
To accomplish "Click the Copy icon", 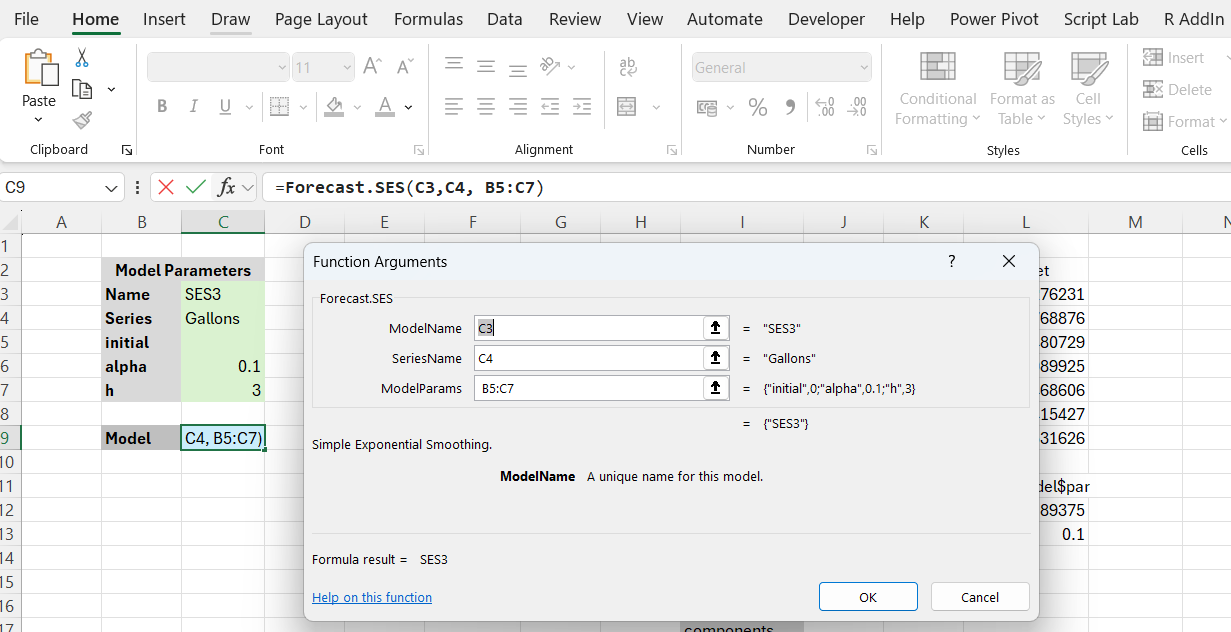I will tap(82, 89).
